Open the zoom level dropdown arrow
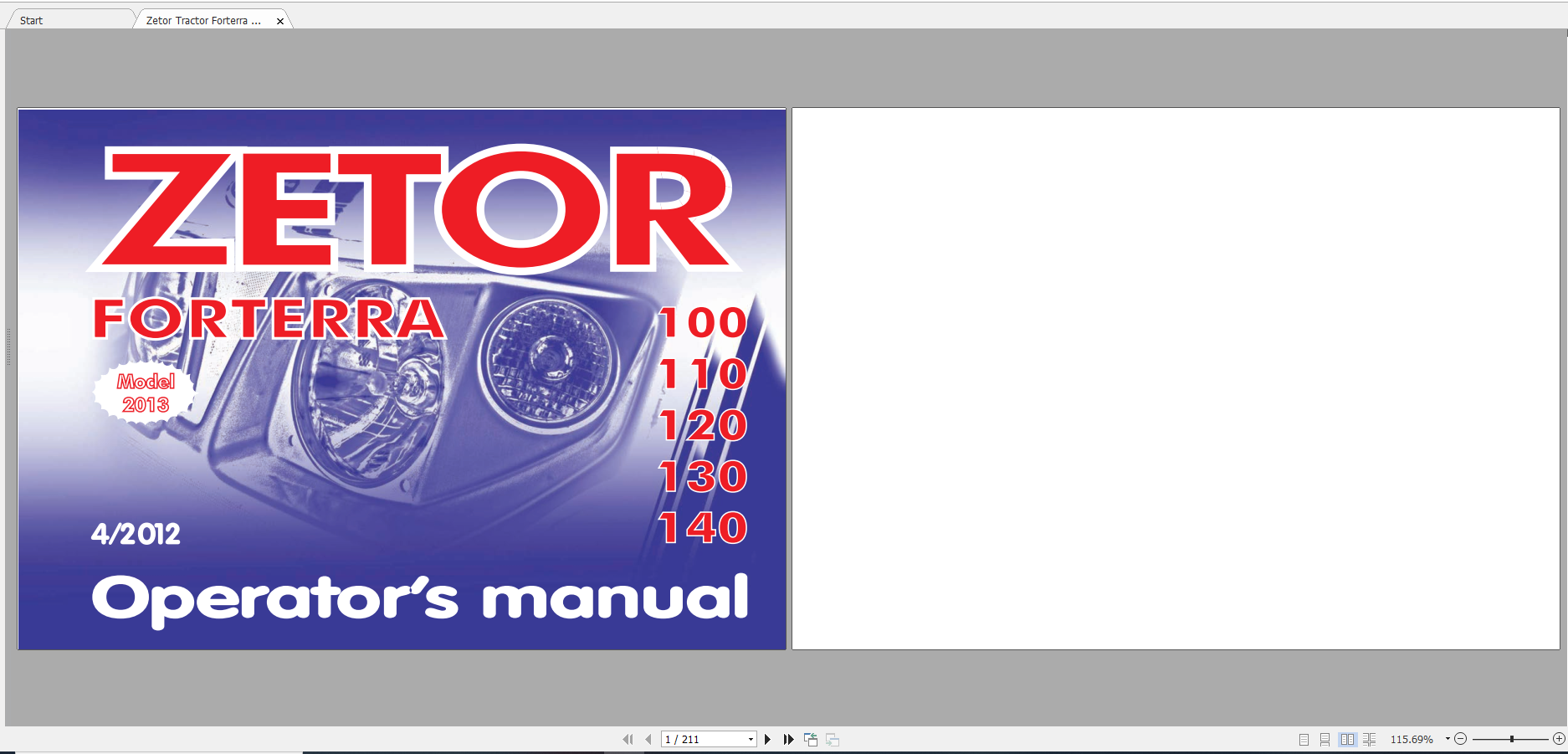Image resolution: width=1568 pixels, height=754 pixels. coord(1448,739)
